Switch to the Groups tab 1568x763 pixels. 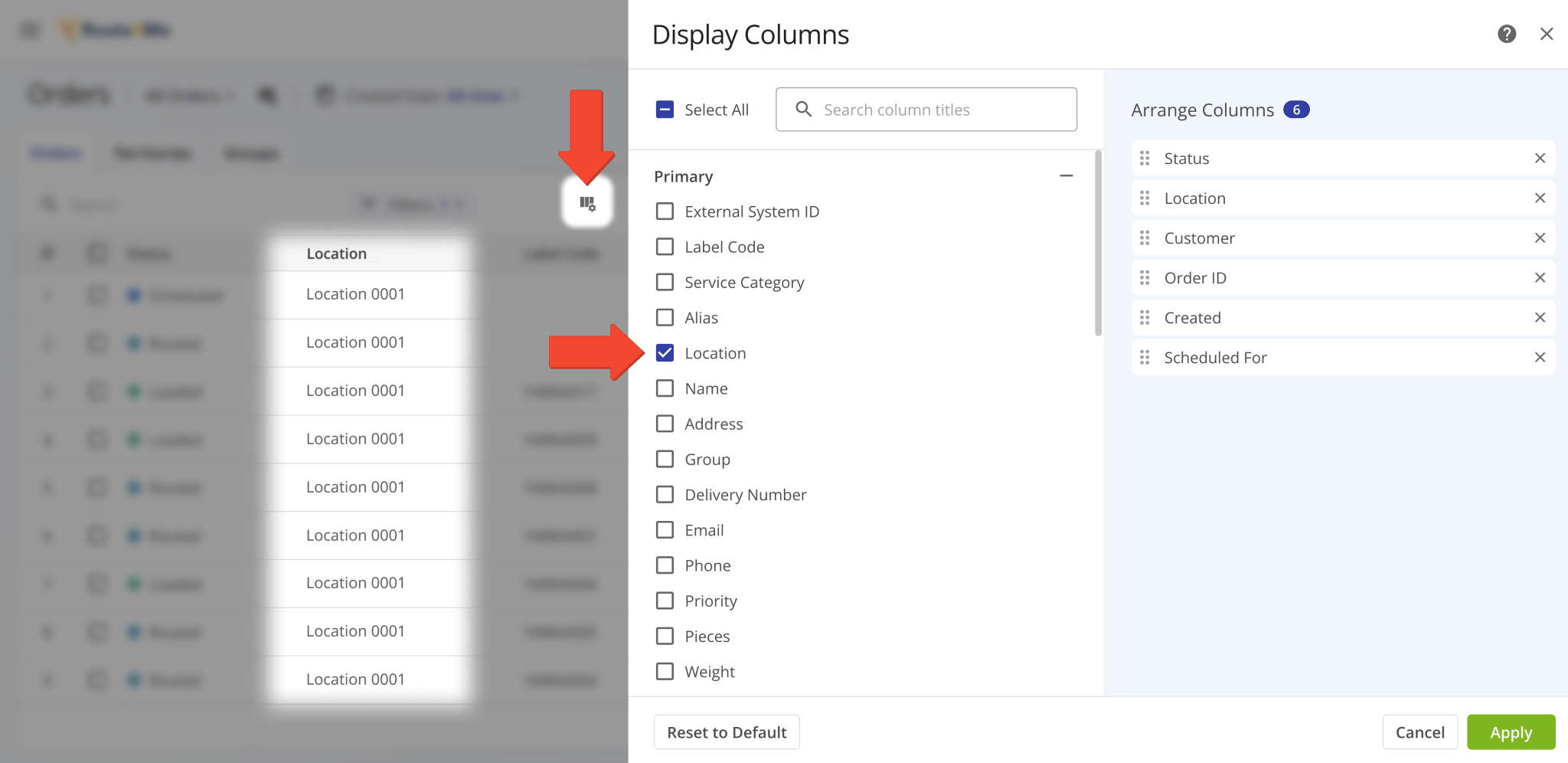pyautogui.click(x=250, y=152)
